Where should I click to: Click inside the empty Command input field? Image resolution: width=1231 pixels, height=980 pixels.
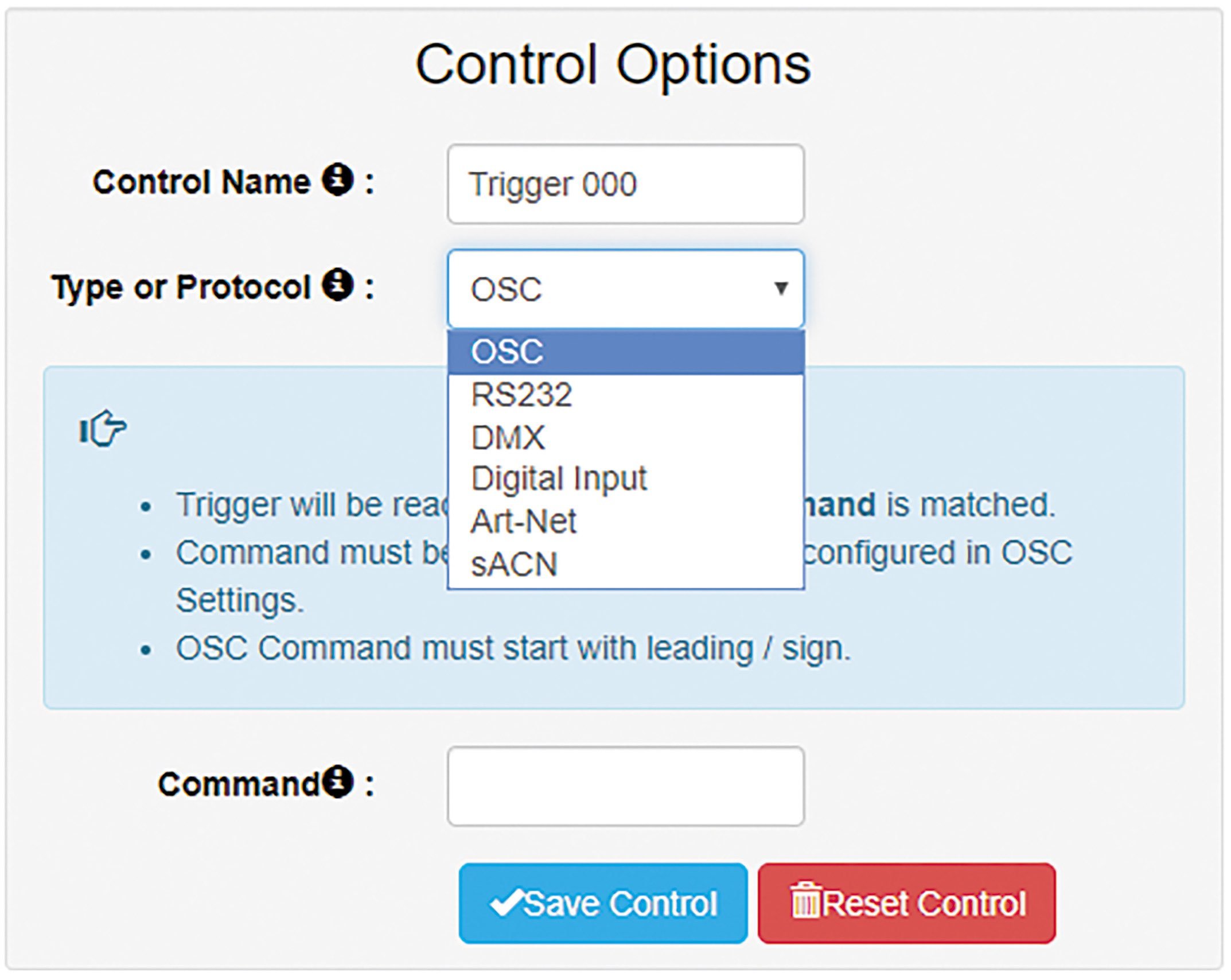[x=626, y=786]
